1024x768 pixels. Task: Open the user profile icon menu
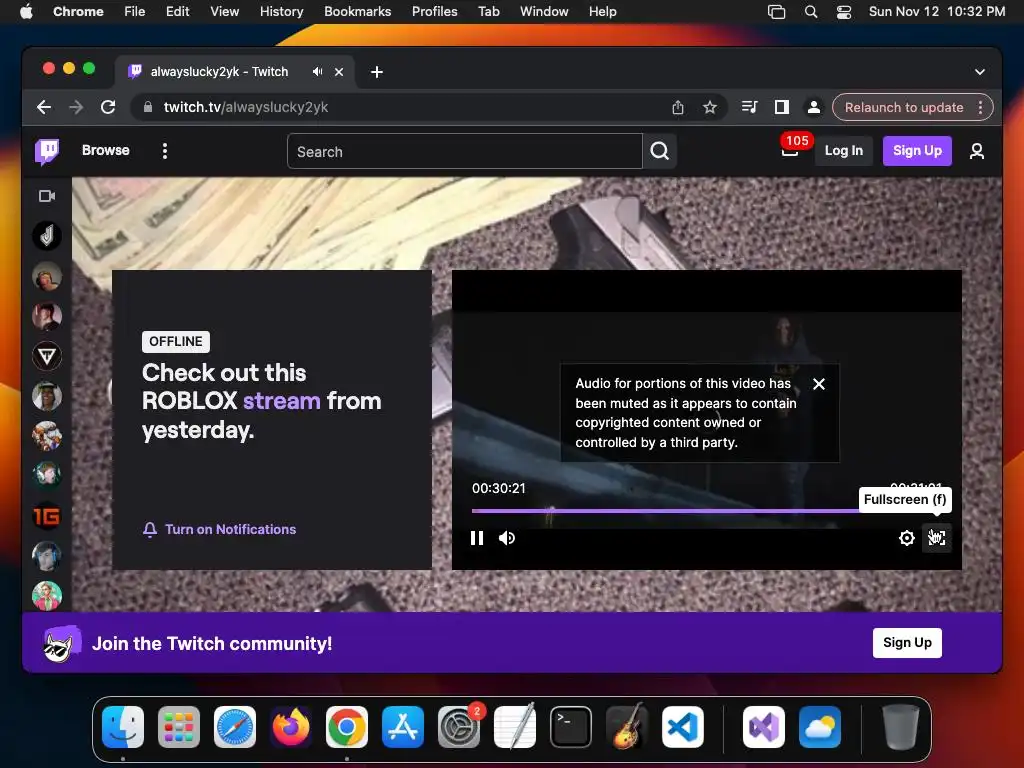coord(976,152)
